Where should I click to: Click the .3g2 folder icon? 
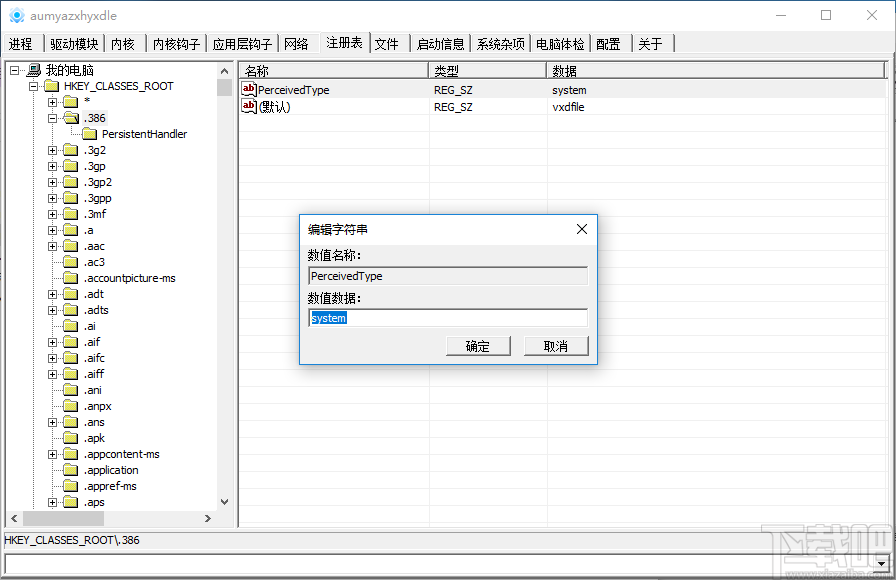(71, 150)
